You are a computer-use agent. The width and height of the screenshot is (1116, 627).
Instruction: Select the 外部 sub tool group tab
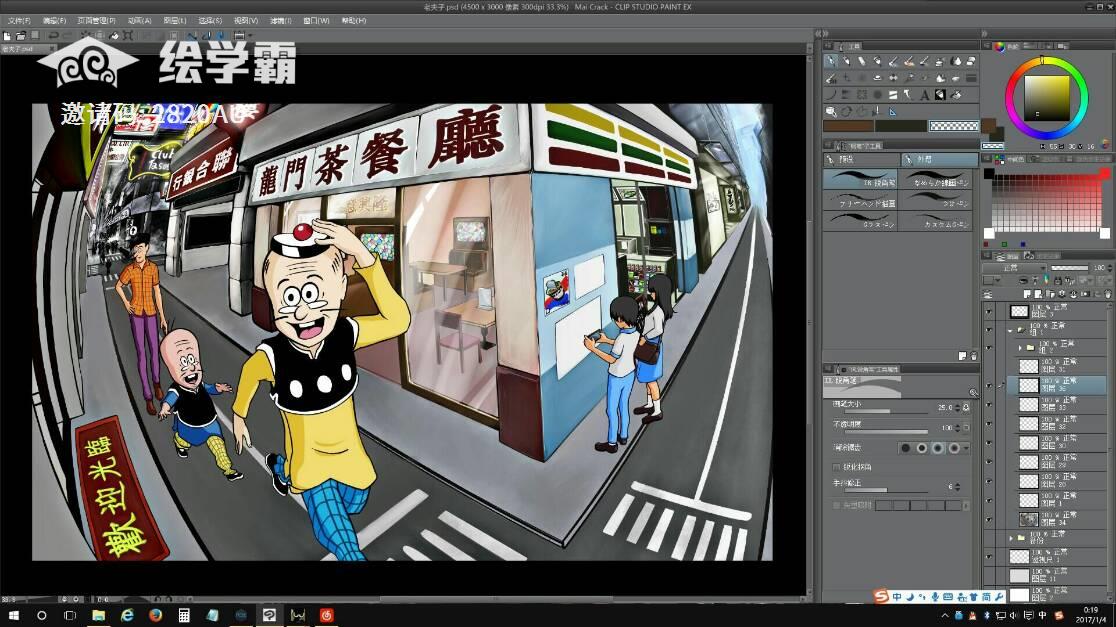tap(939, 159)
